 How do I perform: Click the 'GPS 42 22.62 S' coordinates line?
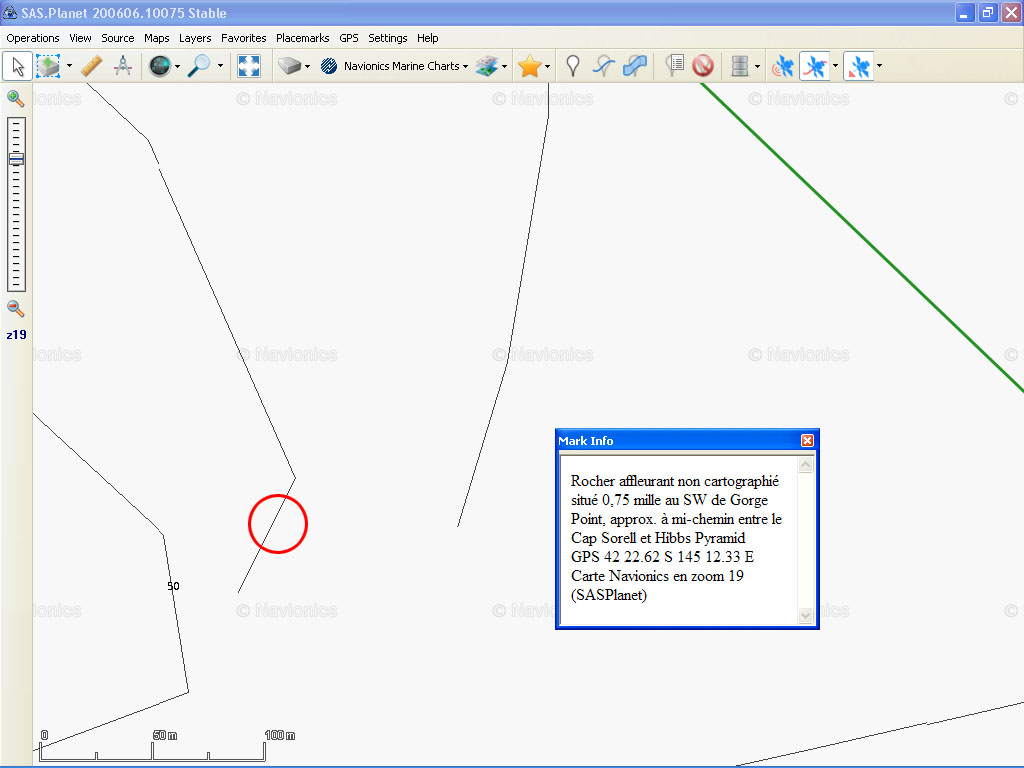[662, 557]
